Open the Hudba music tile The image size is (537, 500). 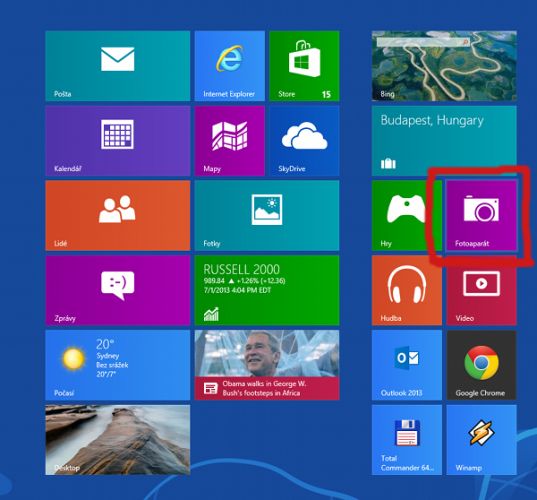(407, 290)
